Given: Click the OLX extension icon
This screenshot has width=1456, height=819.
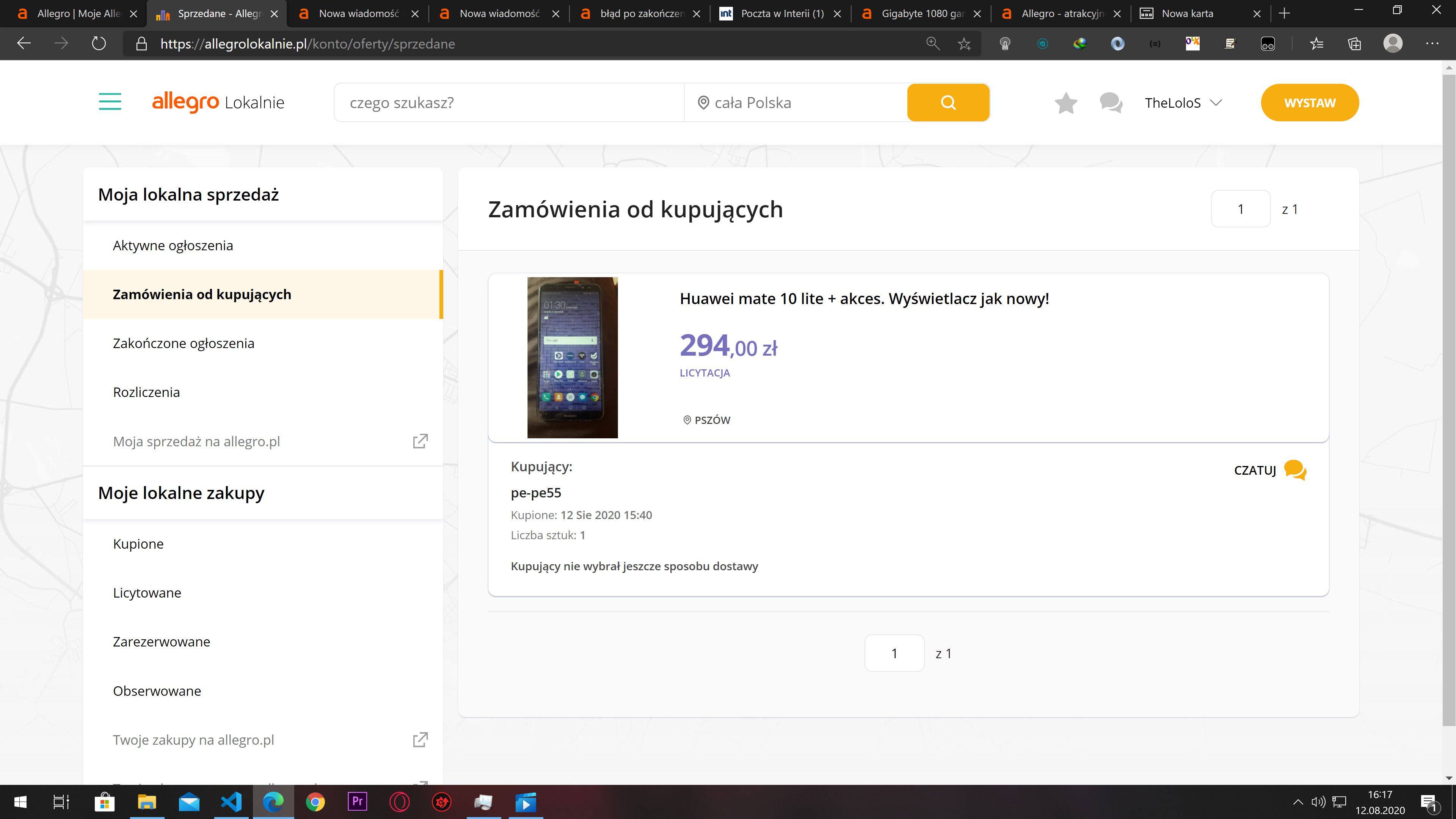Looking at the screenshot, I should pyautogui.click(x=1192, y=44).
